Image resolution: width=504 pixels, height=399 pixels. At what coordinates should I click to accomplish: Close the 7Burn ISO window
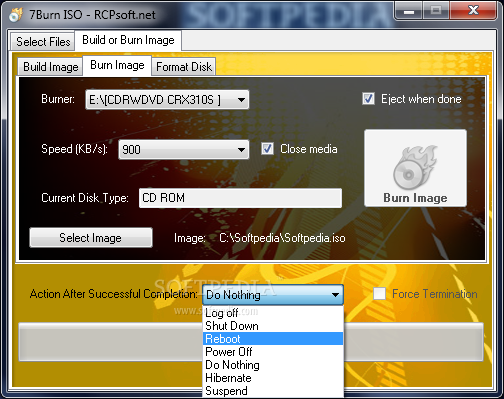(x=473, y=11)
